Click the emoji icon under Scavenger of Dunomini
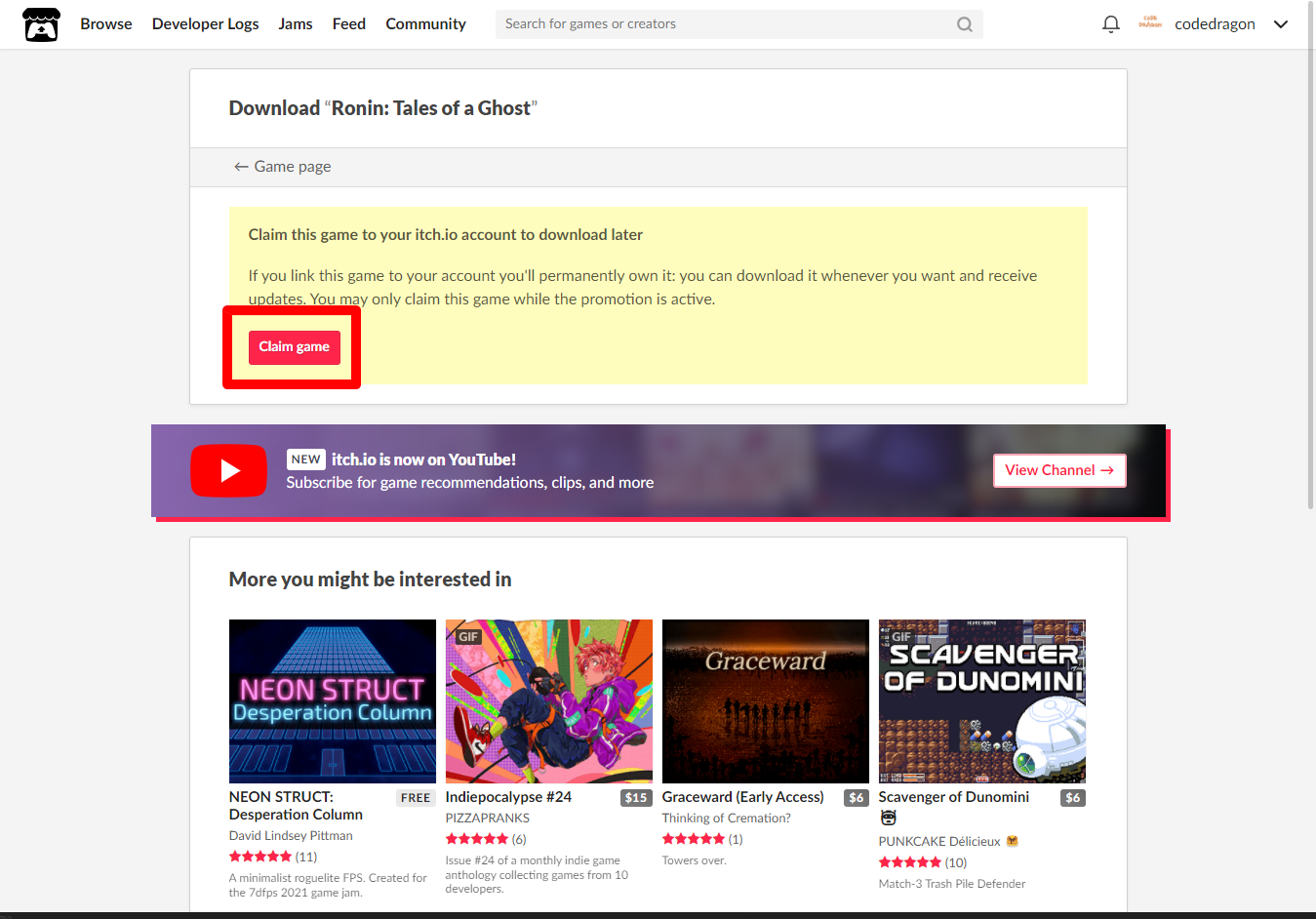This screenshot has width=1316, height=919. [x=888, y=818]
